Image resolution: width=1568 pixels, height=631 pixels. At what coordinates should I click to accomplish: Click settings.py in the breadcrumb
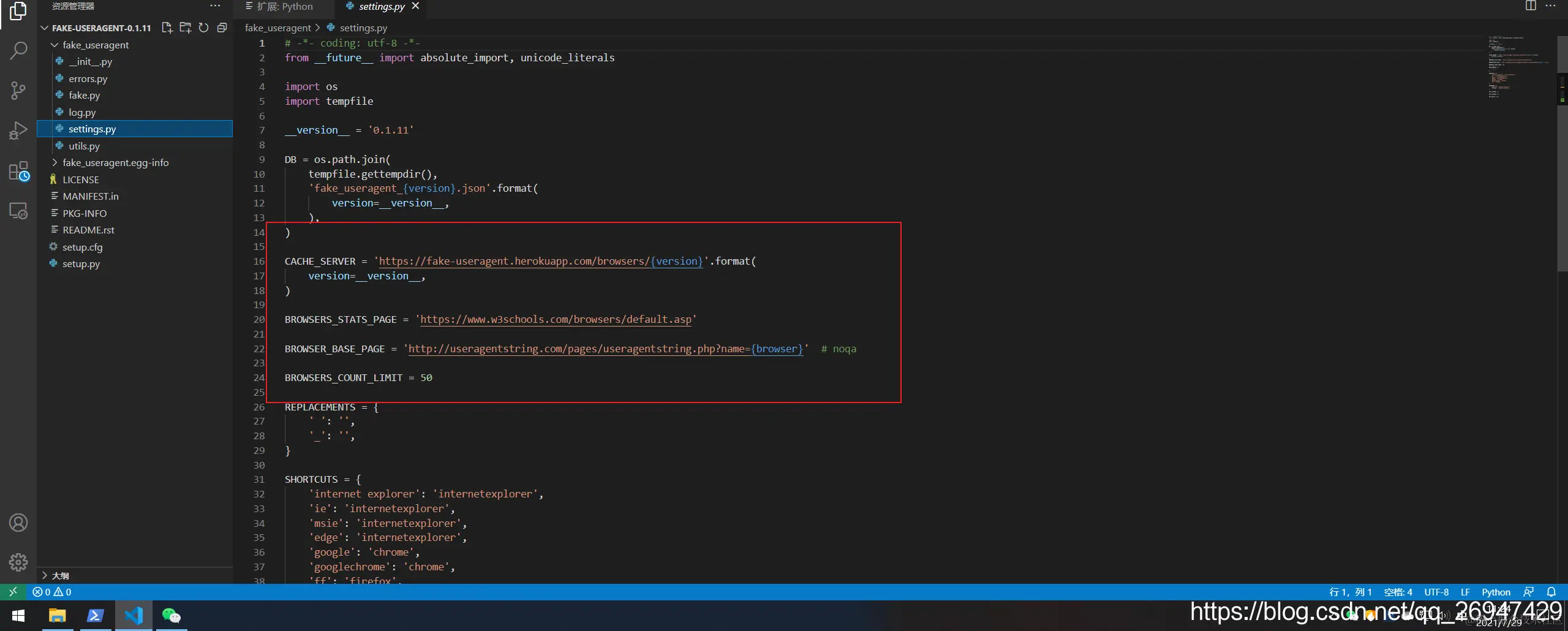[363, 28]
